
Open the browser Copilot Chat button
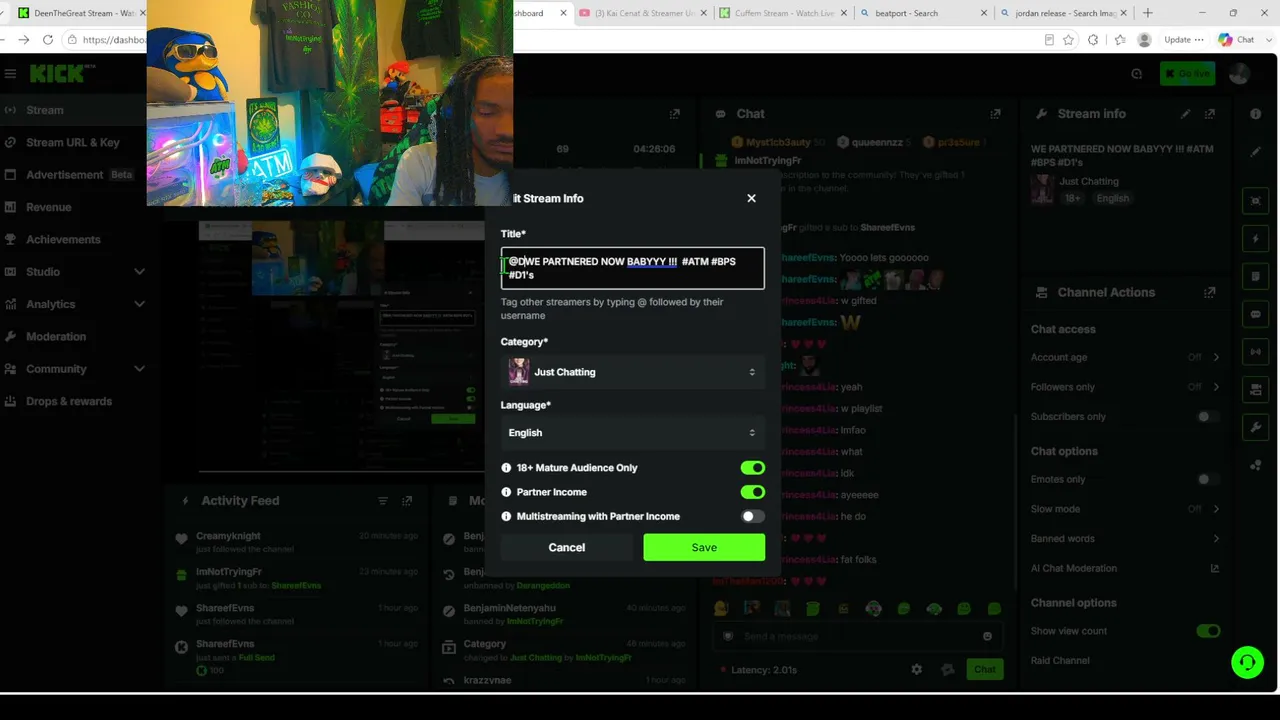(x=1236, y=40)
